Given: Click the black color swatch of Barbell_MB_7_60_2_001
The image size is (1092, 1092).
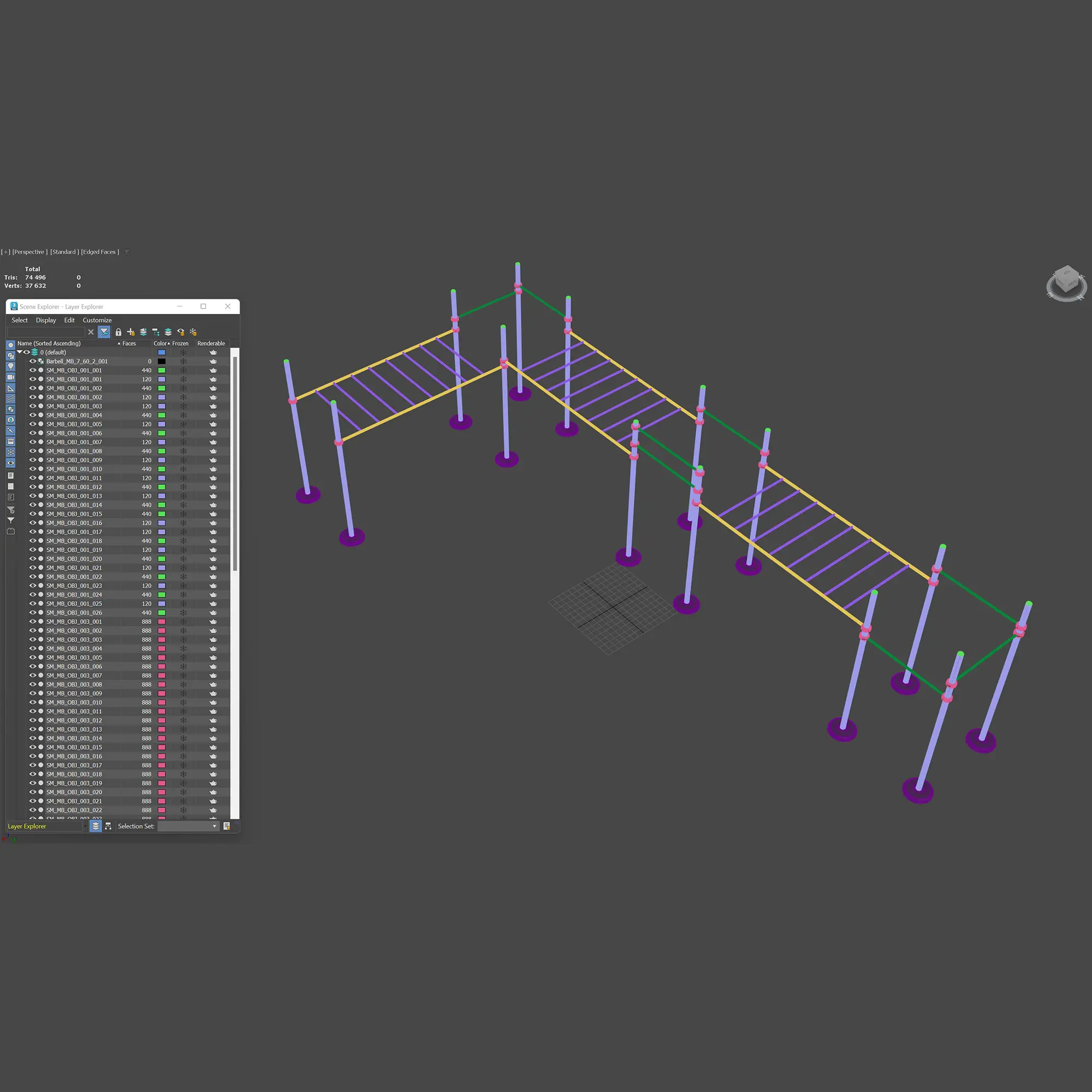Looking at the screenshot, I should click(x=162, y=361).
